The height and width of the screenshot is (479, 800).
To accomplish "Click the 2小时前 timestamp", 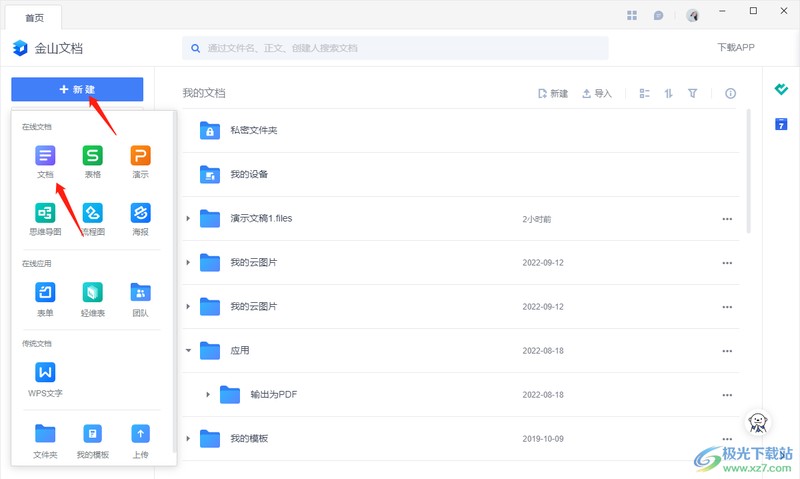I will coord(537,219).
